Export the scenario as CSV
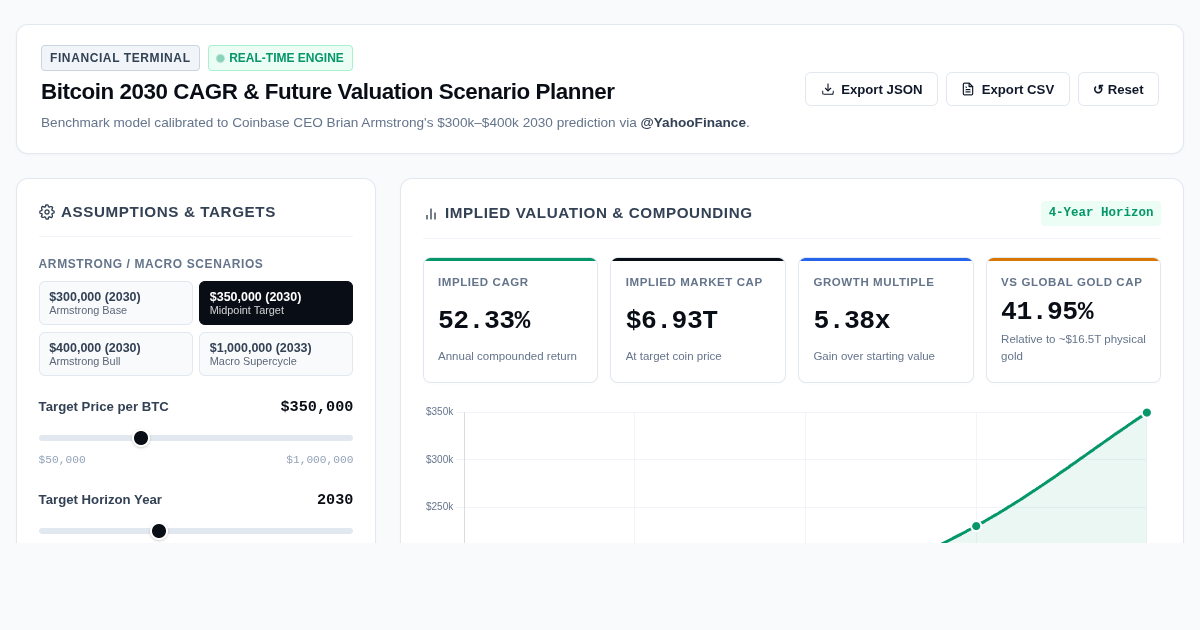Image resolution: width=1200 pixels, height=630 pixels. [1008, 89]
